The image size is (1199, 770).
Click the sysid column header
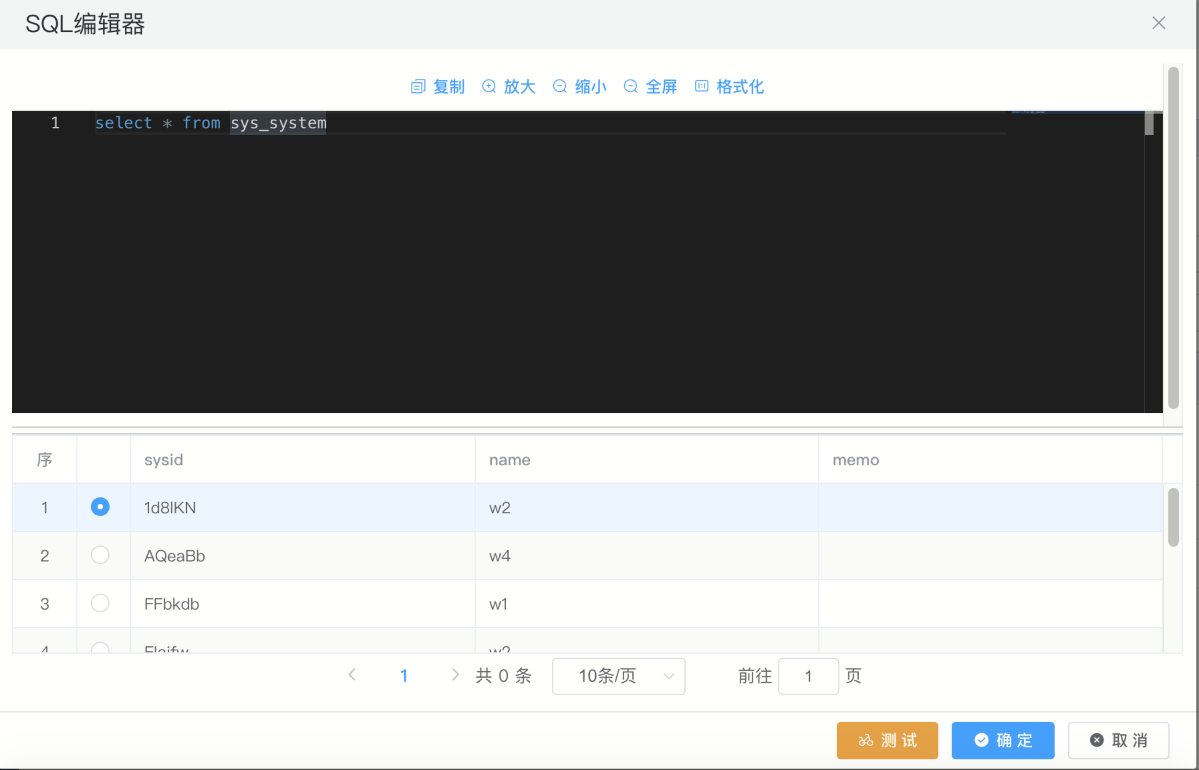coord(164,460)
